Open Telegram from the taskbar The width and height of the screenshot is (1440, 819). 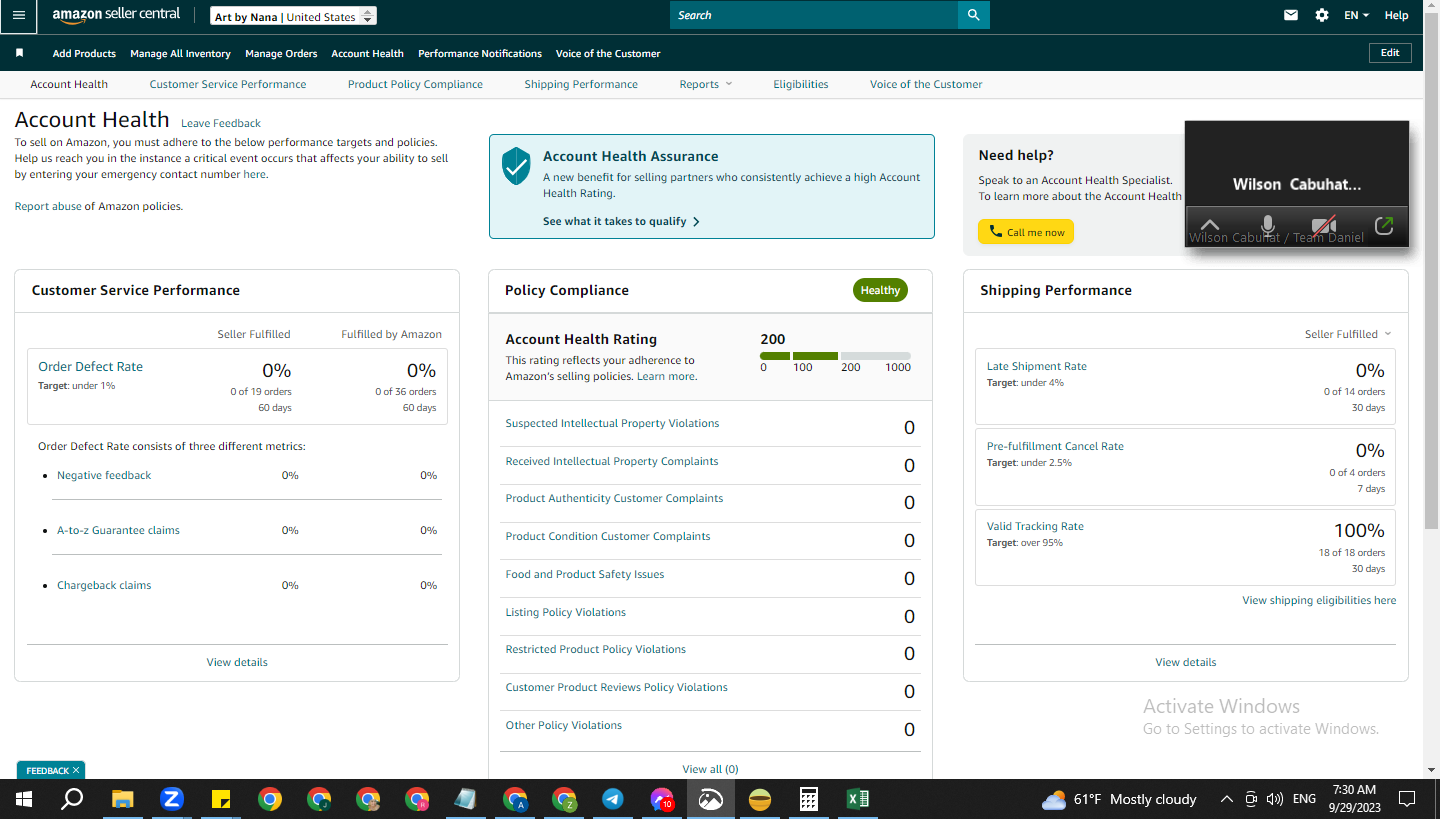[x=613, y=799]
